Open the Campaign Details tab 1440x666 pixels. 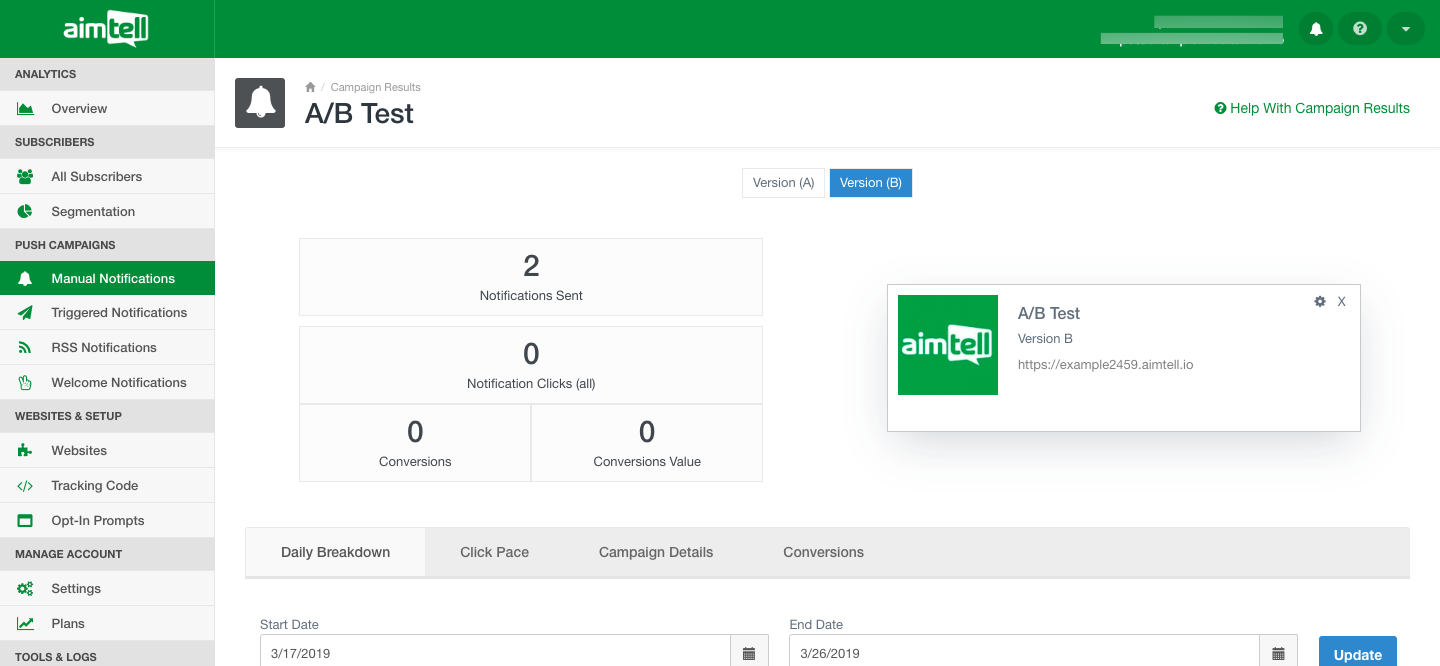click(656, 552)
